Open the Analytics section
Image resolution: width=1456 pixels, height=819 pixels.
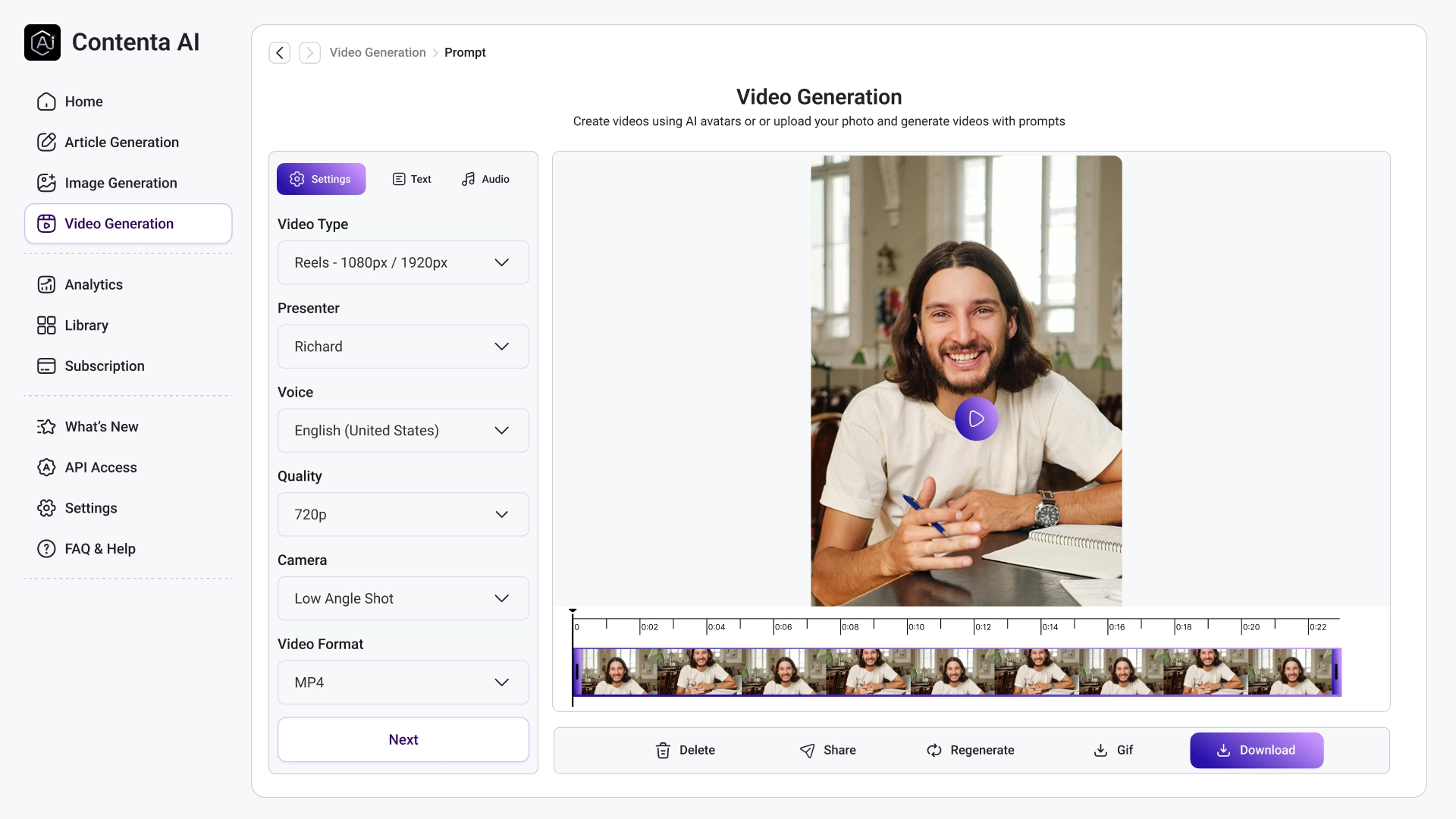pos(93,284)
